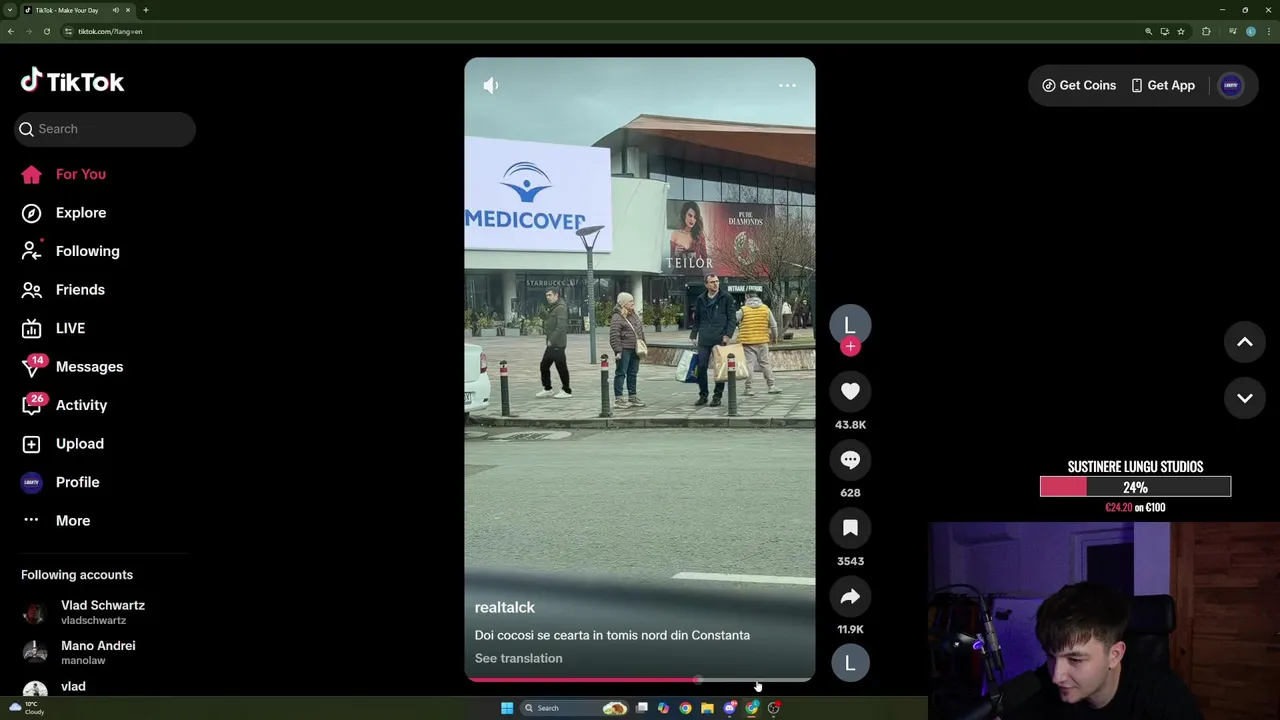Image resolution: width=1280 pixels, height=720 pixels.
Task: Click the Following accounts heading
Action: [x=77, y=575]
